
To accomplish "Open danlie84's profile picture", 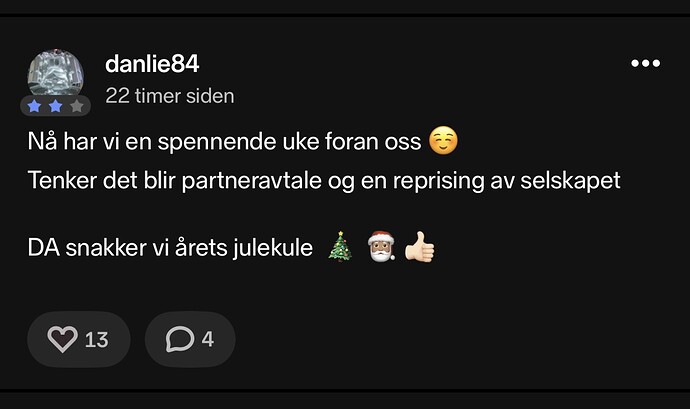I will point(55,75).
